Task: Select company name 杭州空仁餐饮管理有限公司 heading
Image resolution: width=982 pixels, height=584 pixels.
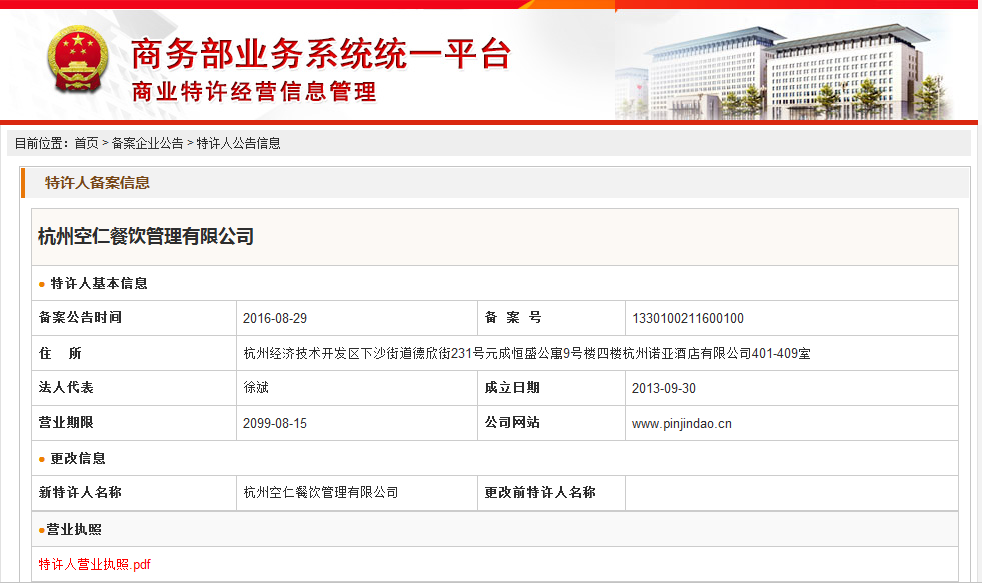Action: coord(146,237)
